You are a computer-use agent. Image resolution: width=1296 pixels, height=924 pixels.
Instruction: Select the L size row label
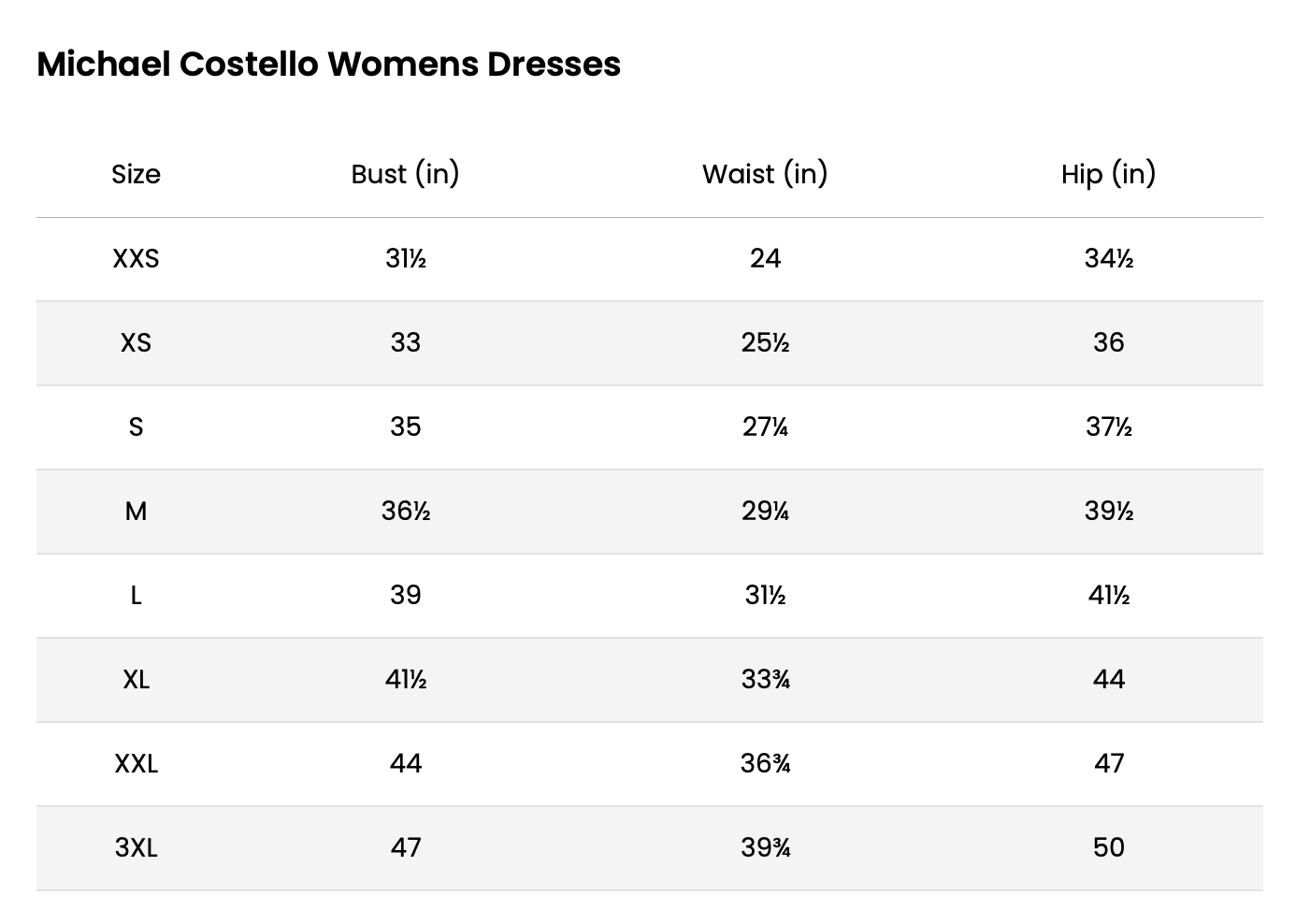(x=136, y=596)
